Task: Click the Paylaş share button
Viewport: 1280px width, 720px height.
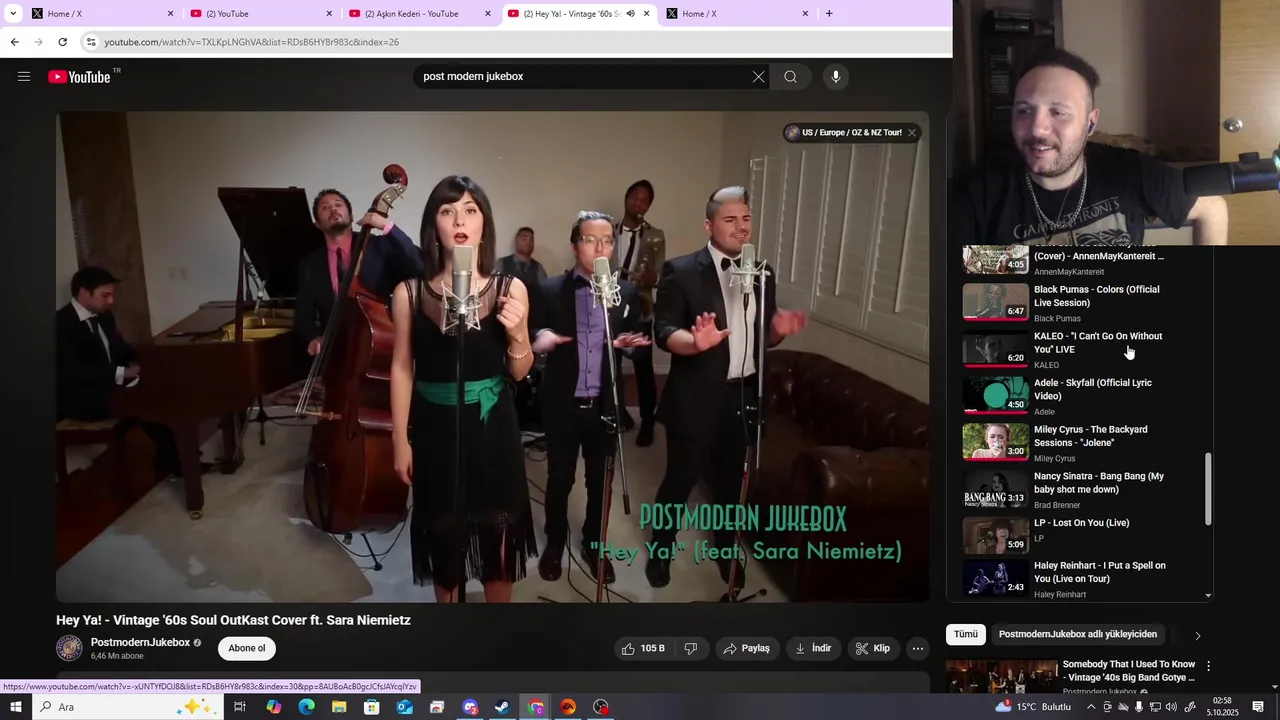Action: (746, 648)
